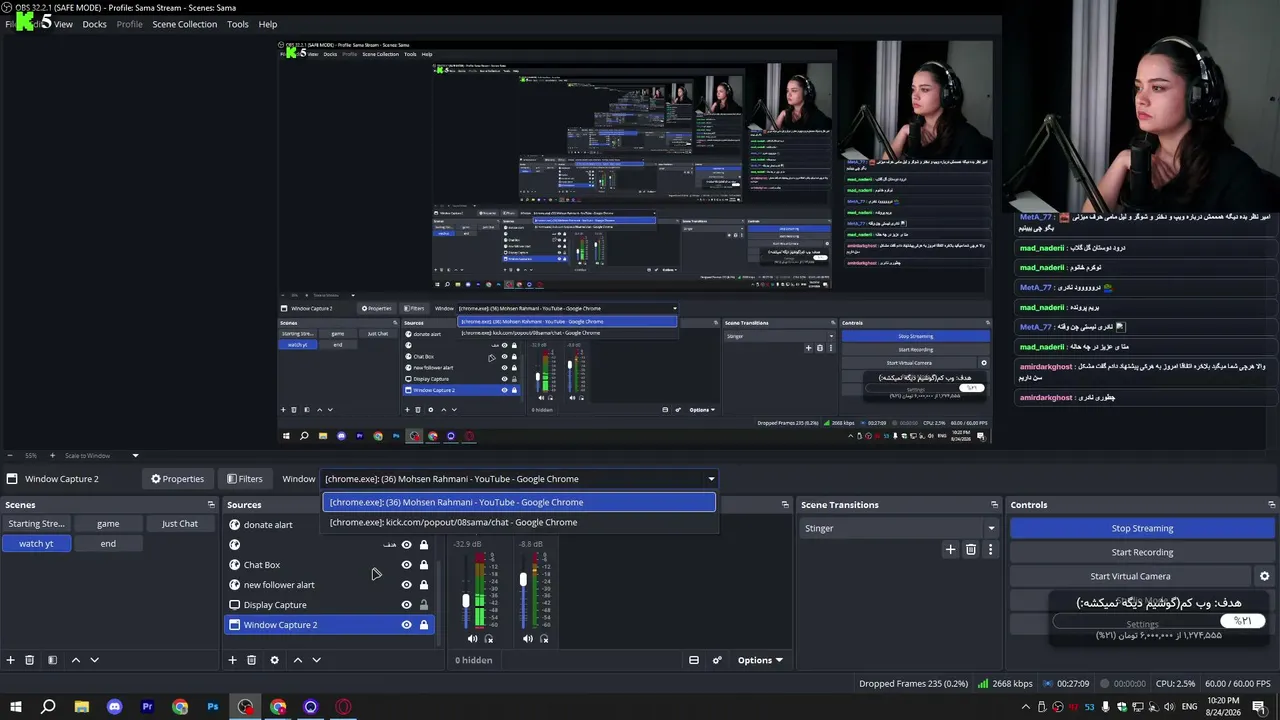Hide the new follower alart source

pyautogui.click(x=406, y=585)
